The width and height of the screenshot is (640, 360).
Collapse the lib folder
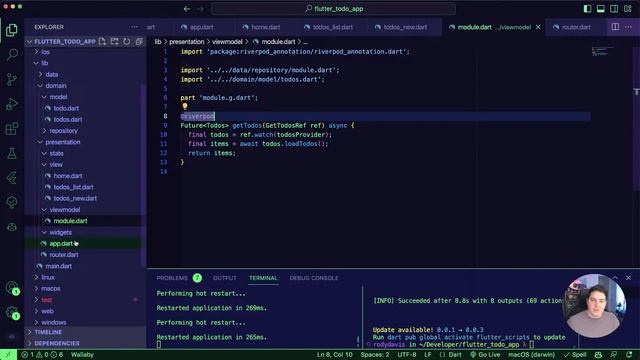[44, 63]
